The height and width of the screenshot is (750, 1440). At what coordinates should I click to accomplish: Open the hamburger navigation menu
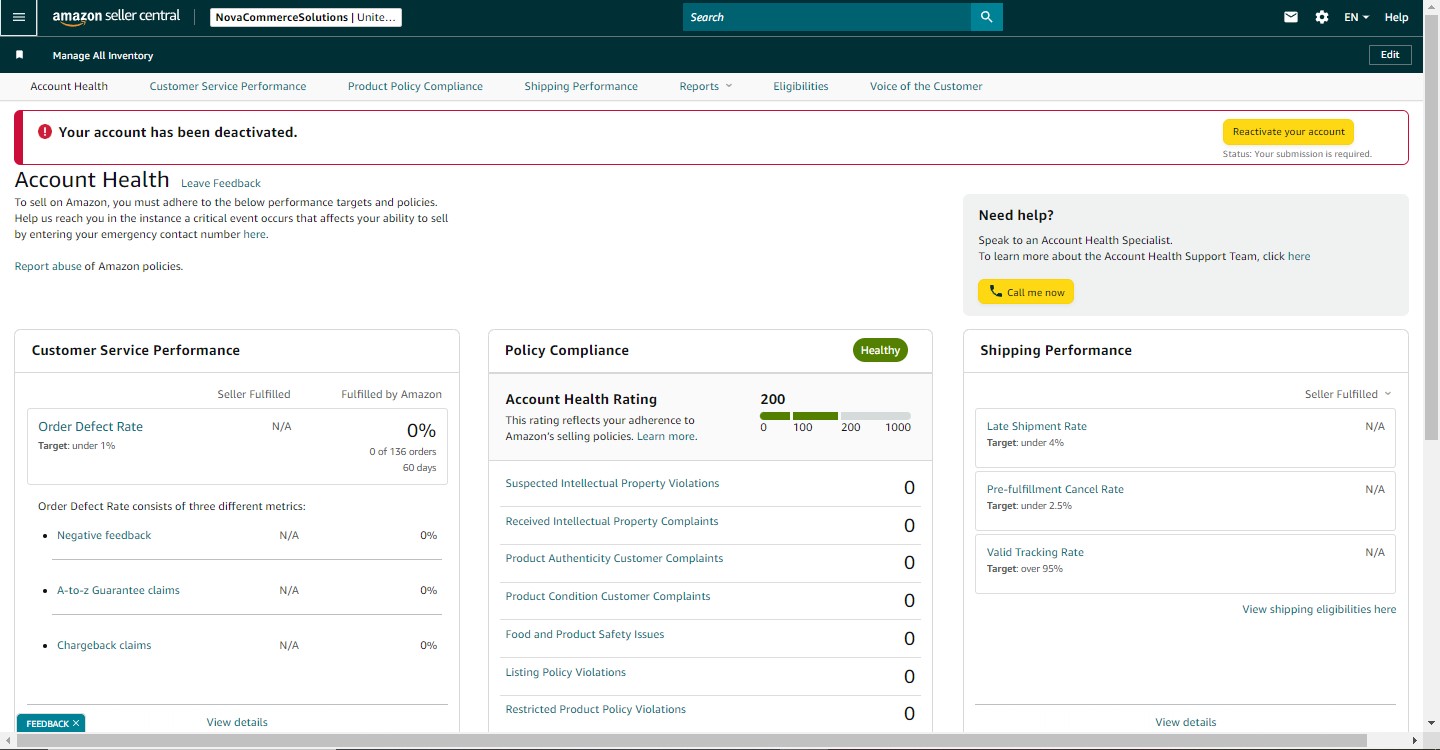click(19, 17)
